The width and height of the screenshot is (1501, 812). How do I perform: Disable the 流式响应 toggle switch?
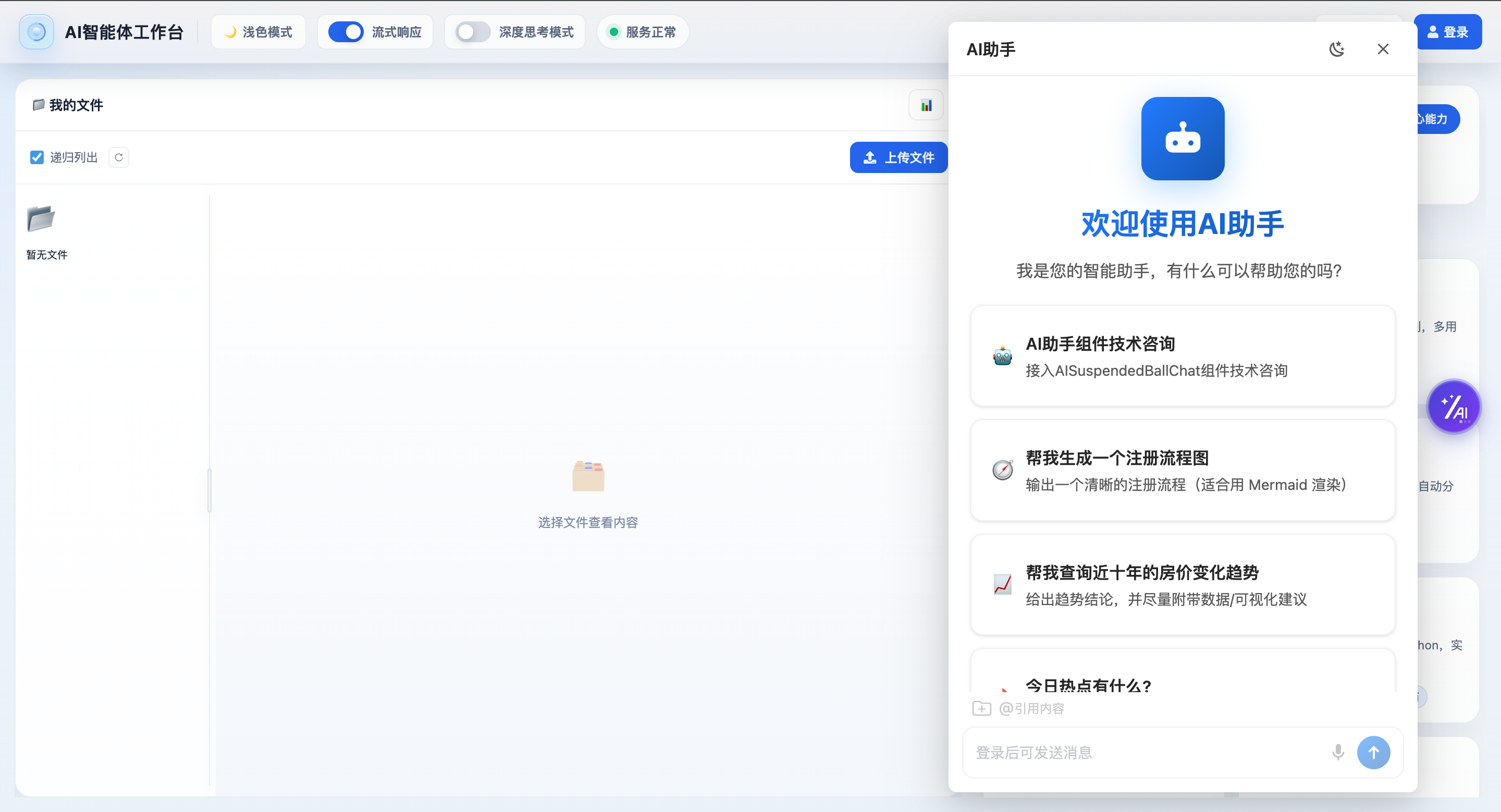346,32
